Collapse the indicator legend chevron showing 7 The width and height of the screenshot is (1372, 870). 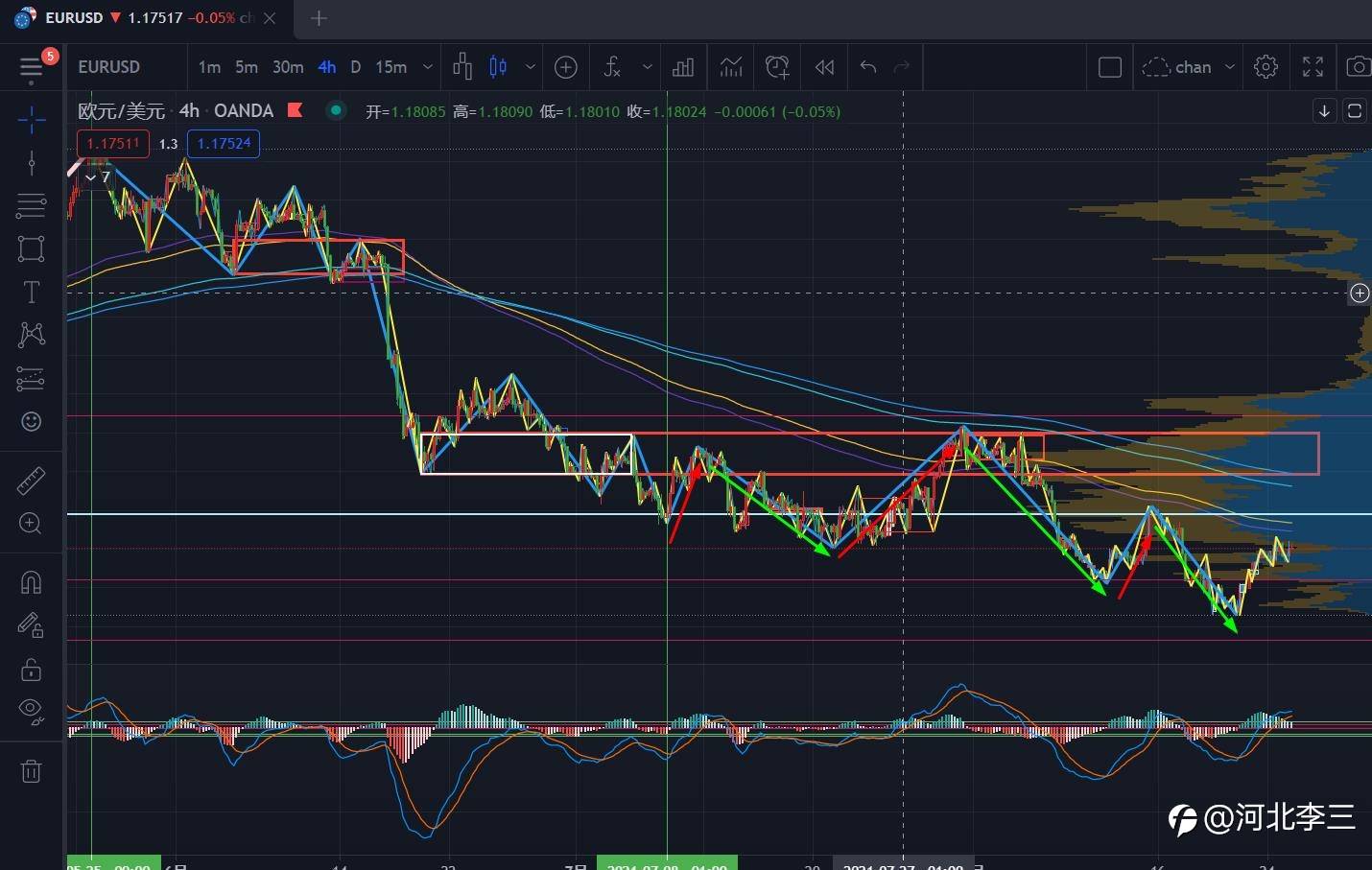click(91, 177)
